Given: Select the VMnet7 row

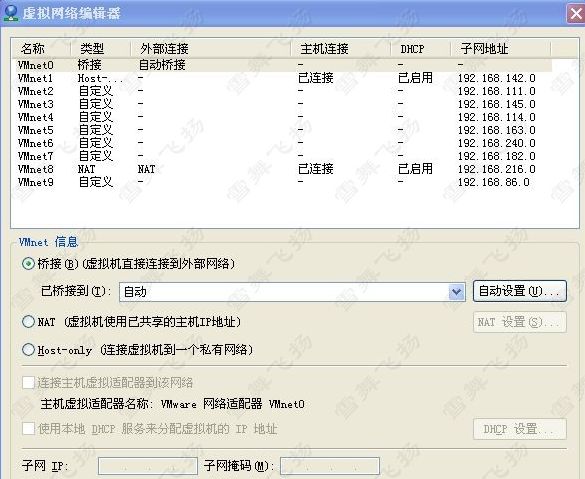Looking at the screenshot, I should [x=282, y=156].
